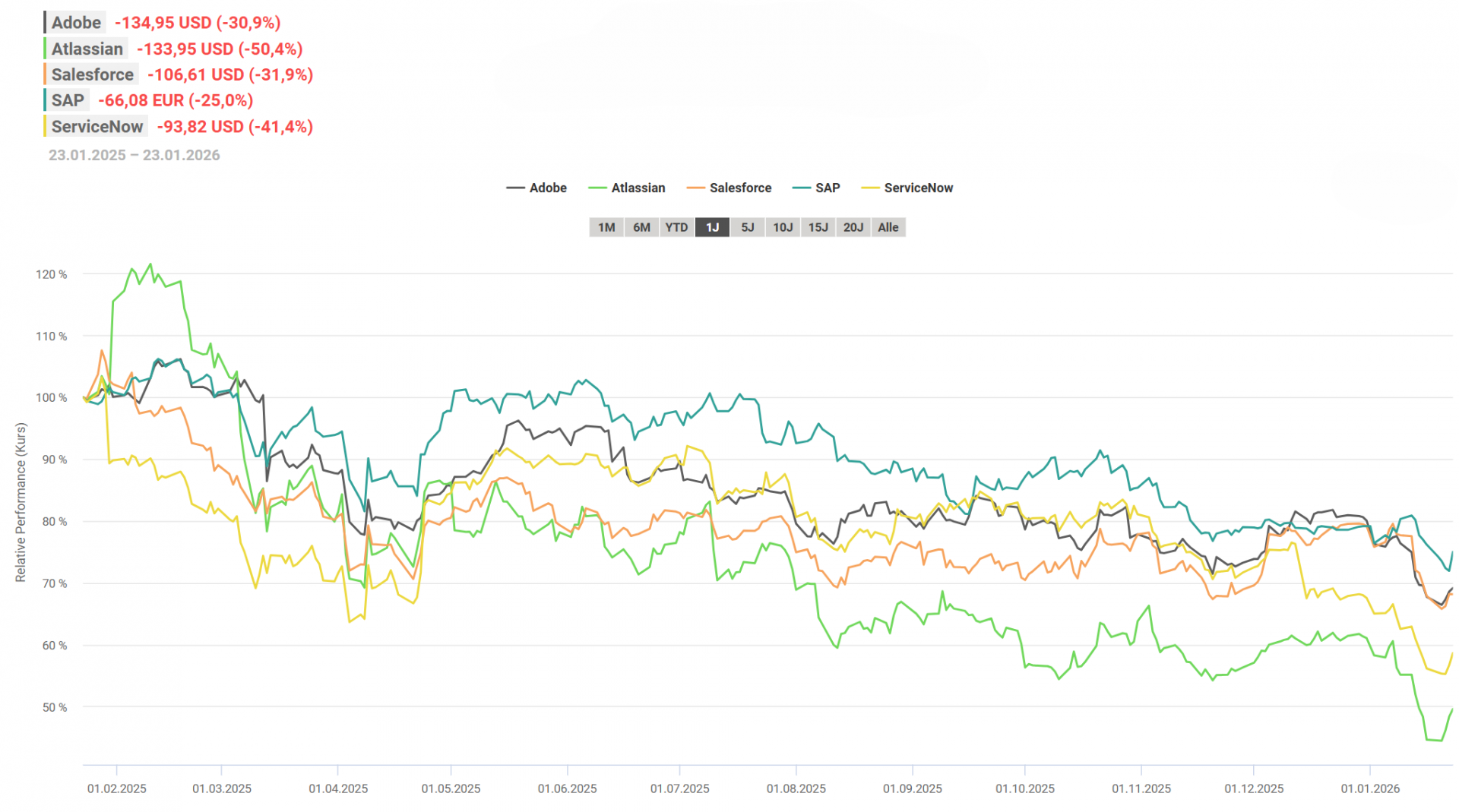This screenshot has height=812, width=1459.
Task: Select the 10J period button
Action: (x=782, y=226)
